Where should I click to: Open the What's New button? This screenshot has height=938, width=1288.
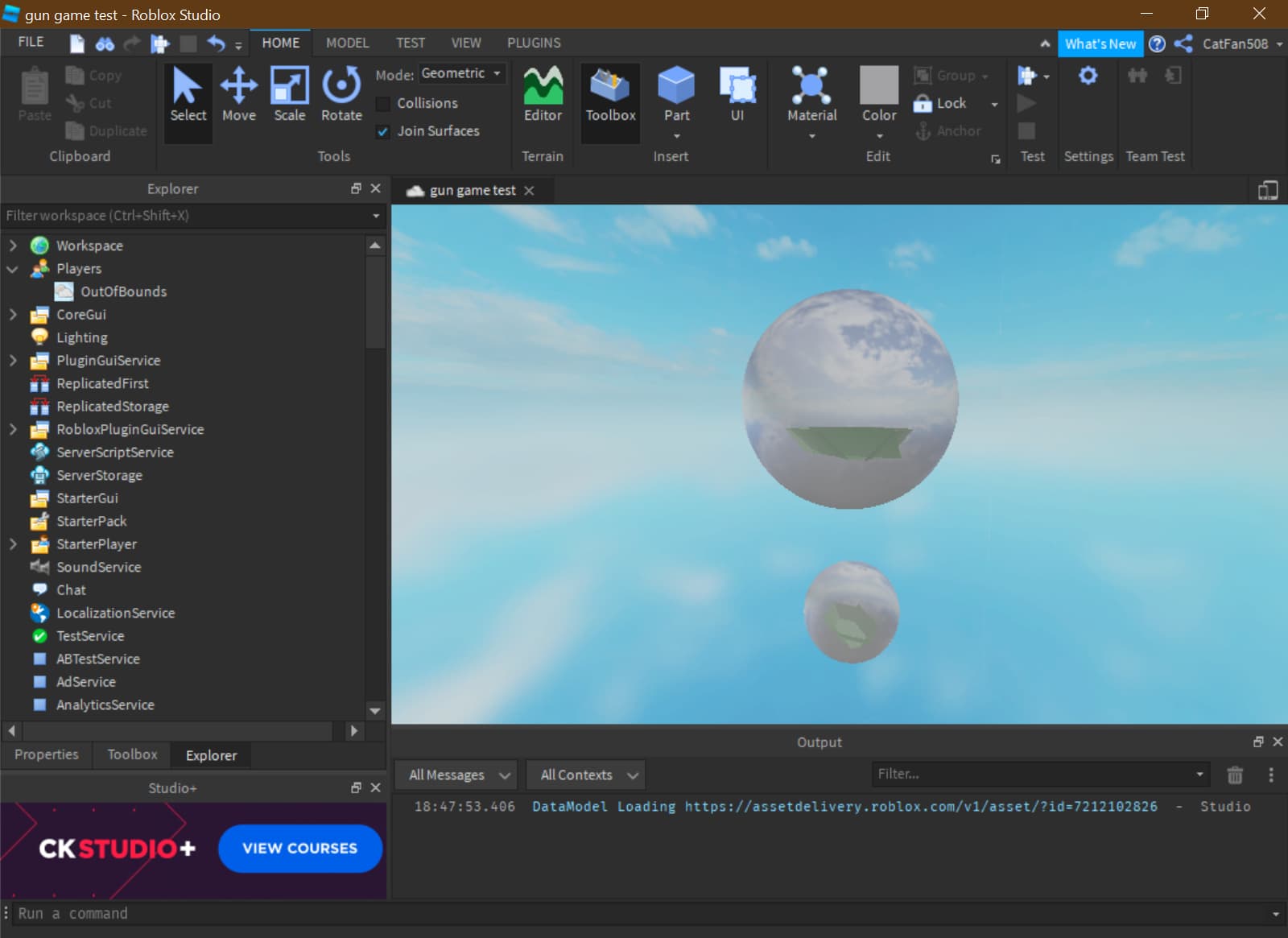[x=1100, y=43]
